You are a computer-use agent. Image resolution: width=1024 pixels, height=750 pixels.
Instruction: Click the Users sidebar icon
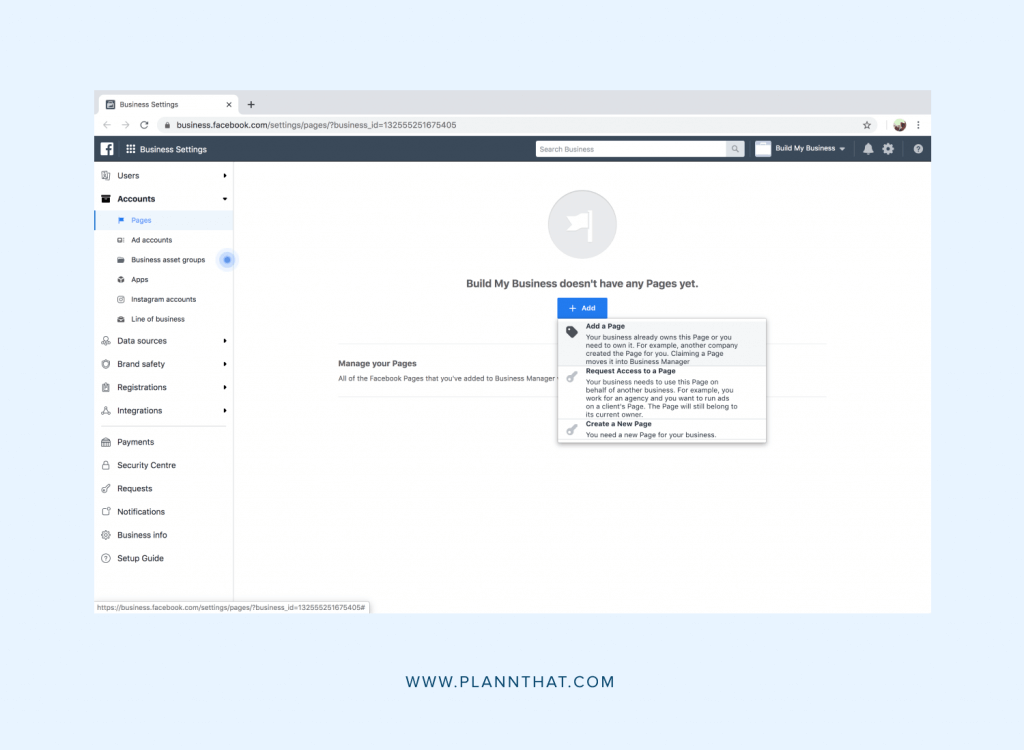tap(106, 175)
